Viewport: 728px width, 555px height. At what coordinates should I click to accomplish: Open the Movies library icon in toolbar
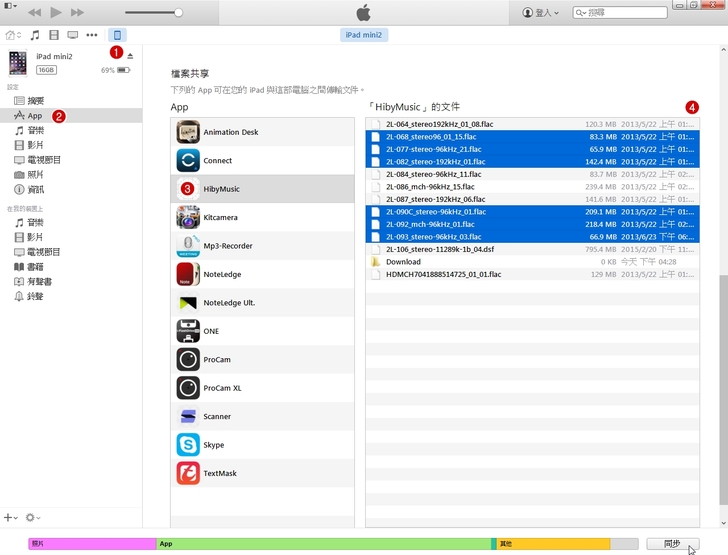point(54,35)
